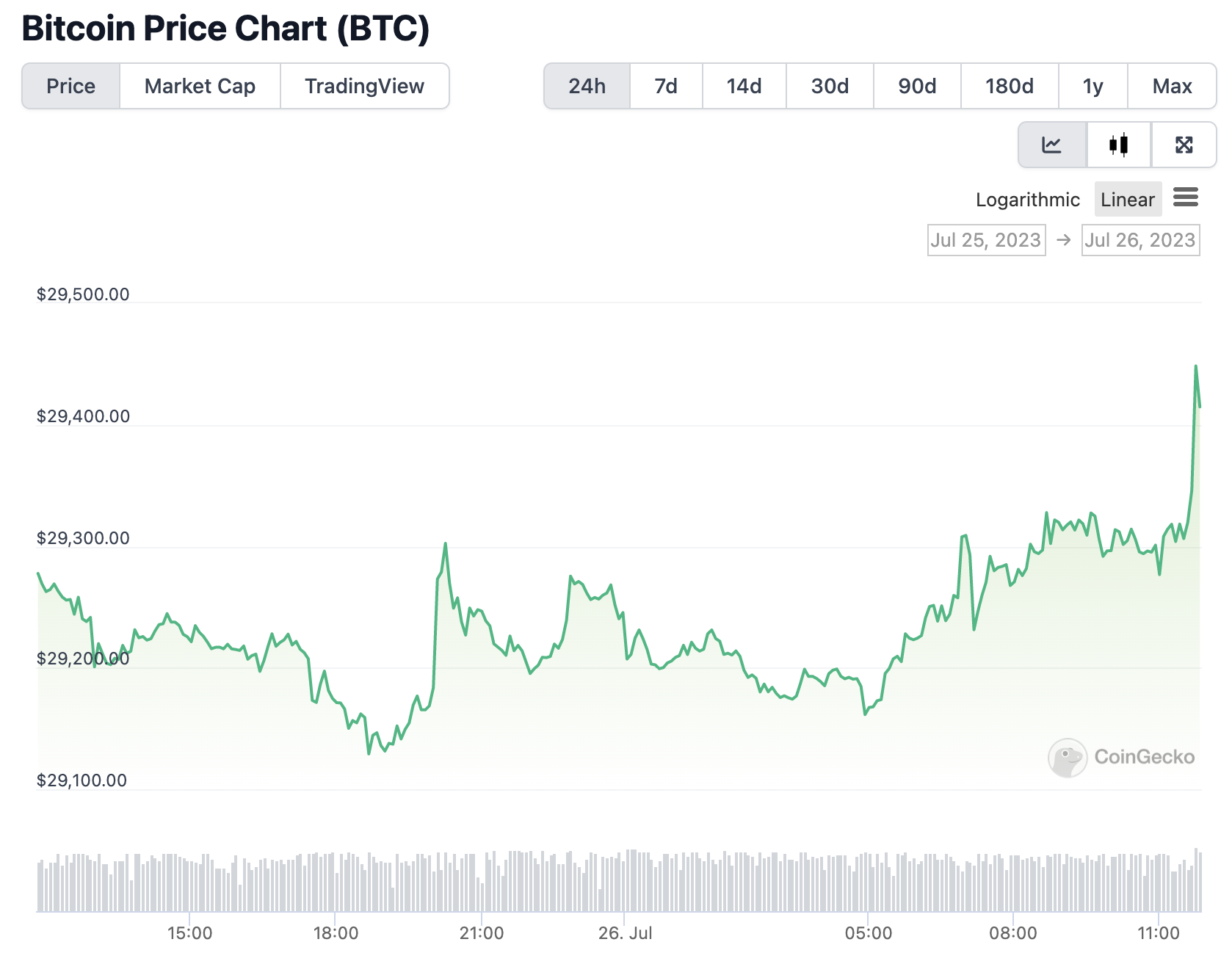Select the 1y time range
Image resolution: width=1232 pixels, height=953 pixels.
tap(1093, 86)
